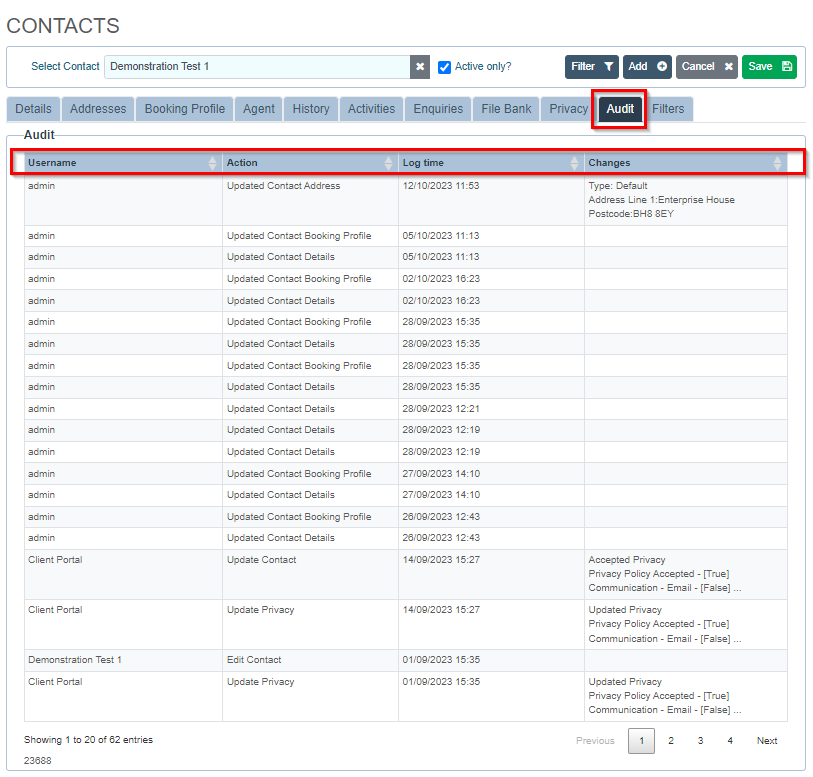813x777 pixels.
Task: Go to the Previous page
Action: [x=595, y=741]
